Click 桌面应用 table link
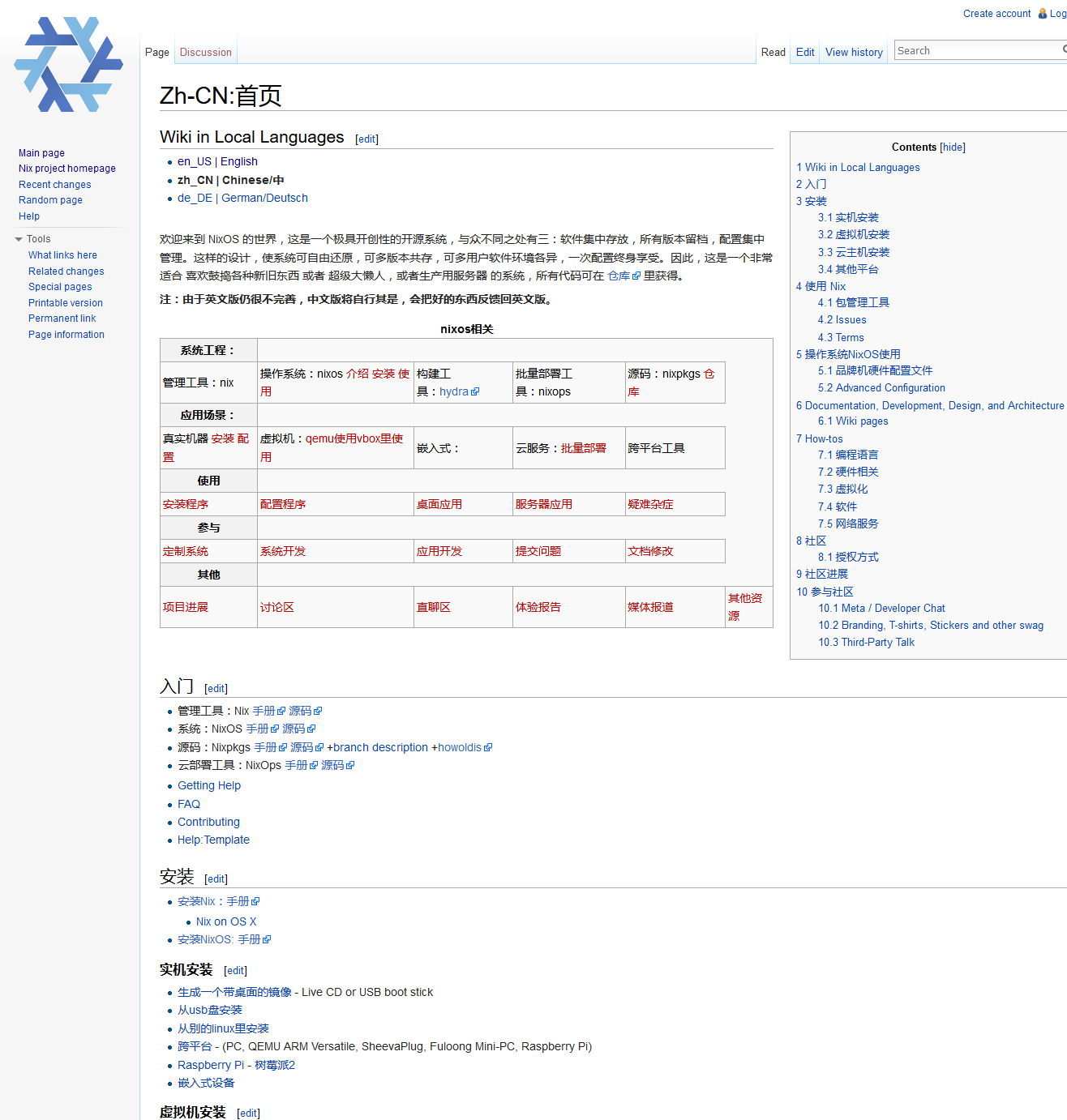This screenshot has height=1120, width=1067. 439,504
